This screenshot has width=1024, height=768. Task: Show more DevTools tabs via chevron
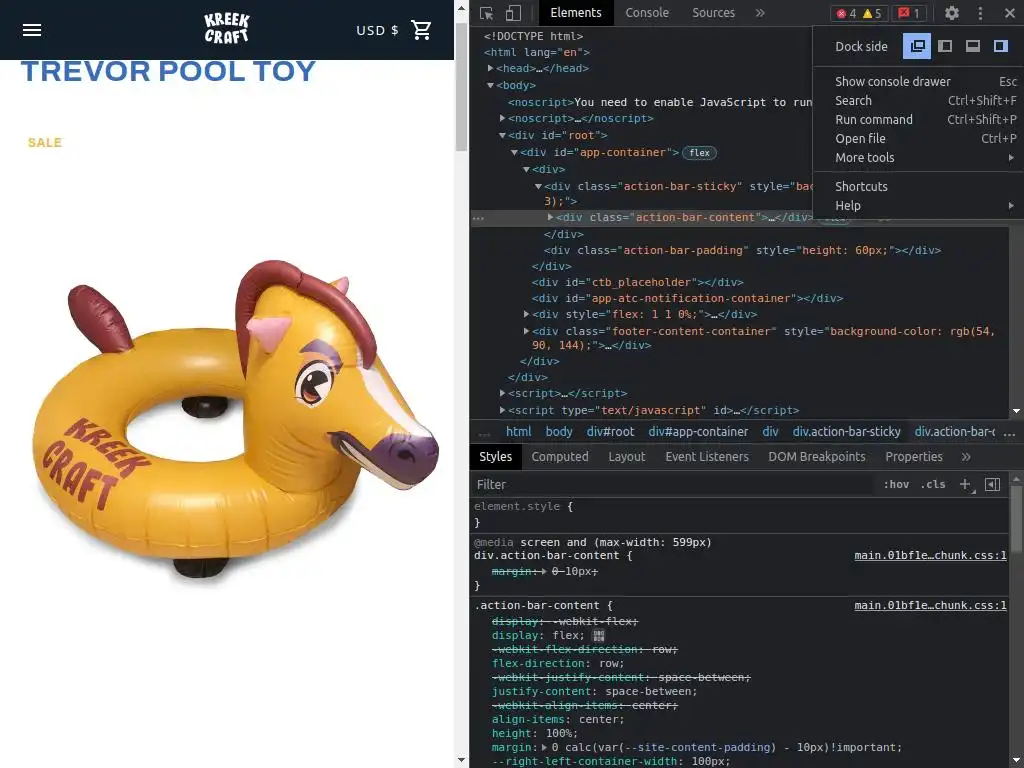click(x=760, y=13)
